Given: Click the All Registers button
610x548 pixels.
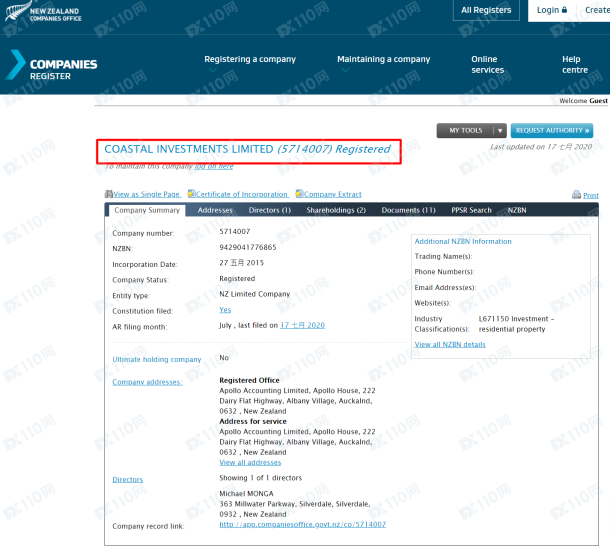Looking at the screenshot, I should coord(486,10).
